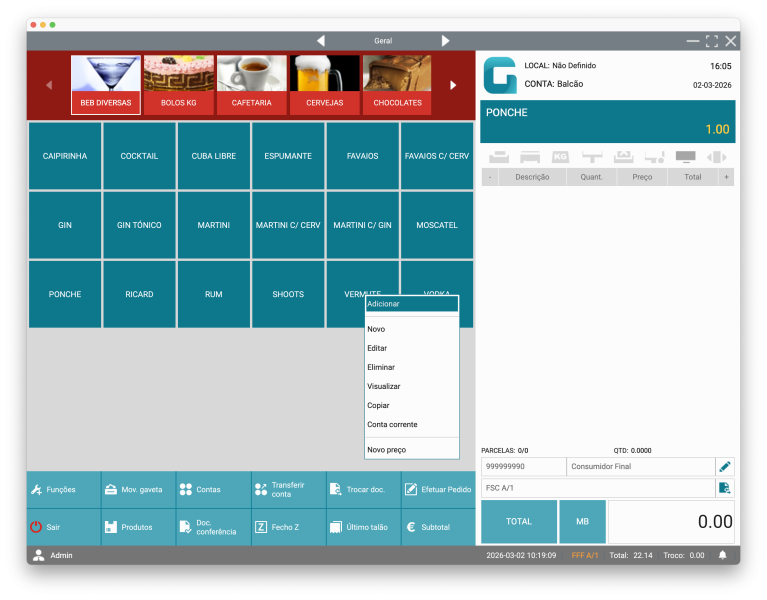Go to next section after Geral
The width and height of the screenshot is (767, 600).
pyautogui.click(x=446, y=41)
